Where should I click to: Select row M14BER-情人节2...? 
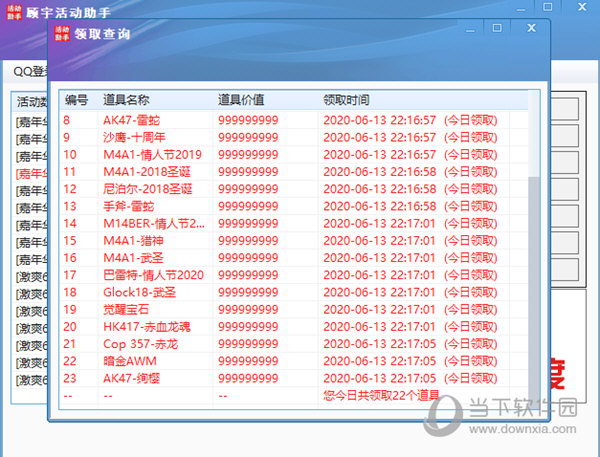(294, 224)
